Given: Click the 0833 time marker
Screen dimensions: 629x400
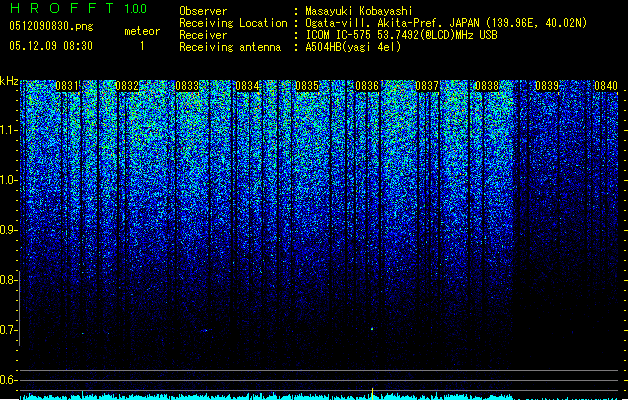Looking at the screenshot, I should [187, 86].
